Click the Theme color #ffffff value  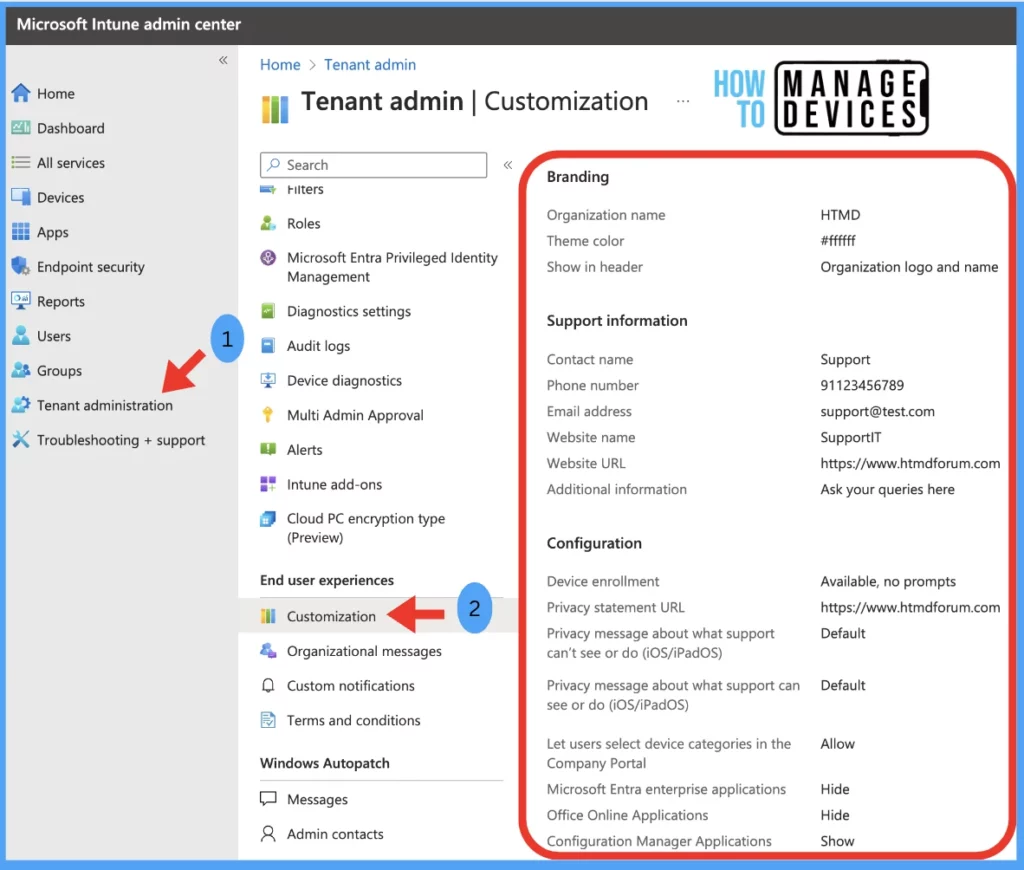tap(838, 240)
